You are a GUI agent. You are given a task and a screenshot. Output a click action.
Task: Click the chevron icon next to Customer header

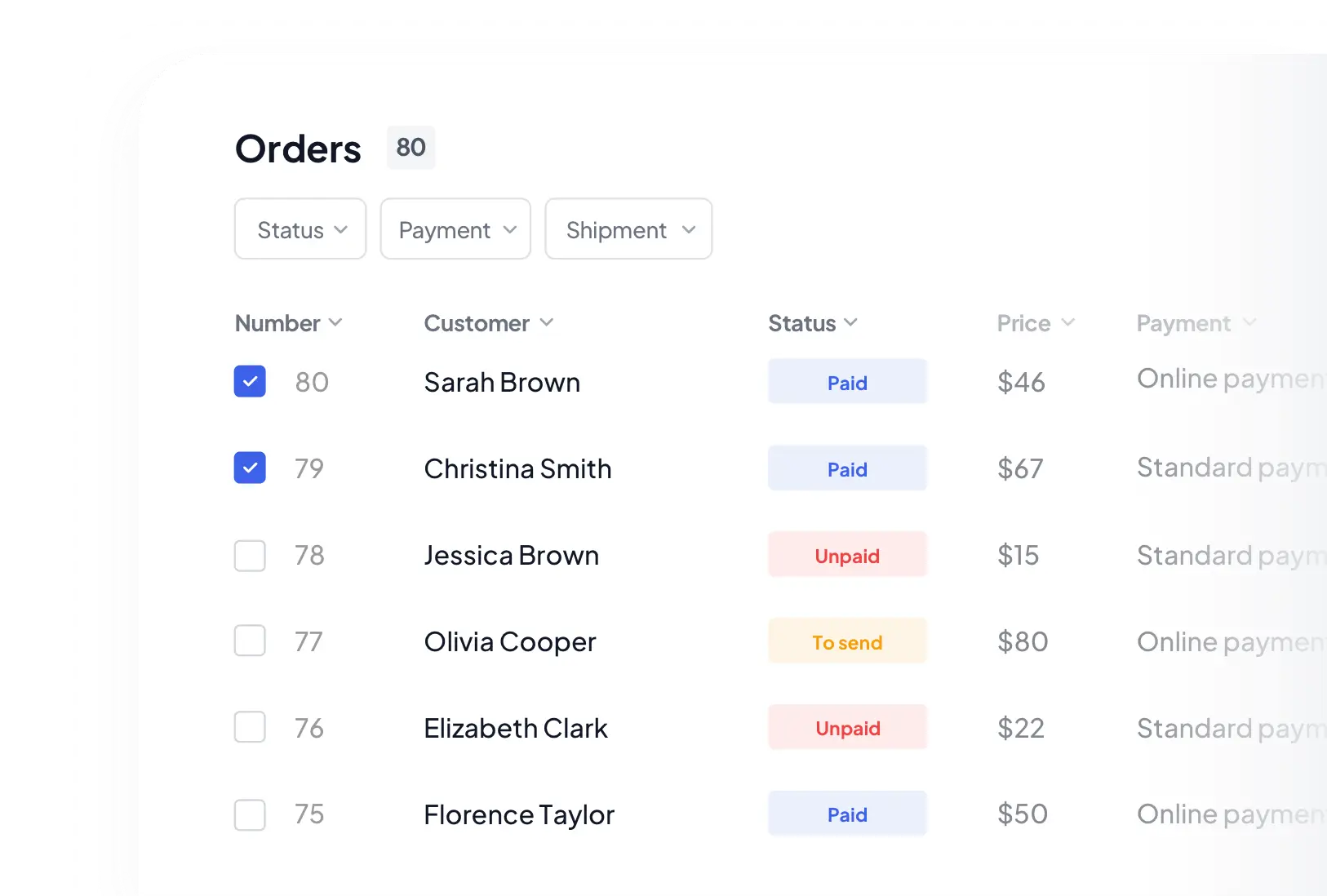coord(547,323)
